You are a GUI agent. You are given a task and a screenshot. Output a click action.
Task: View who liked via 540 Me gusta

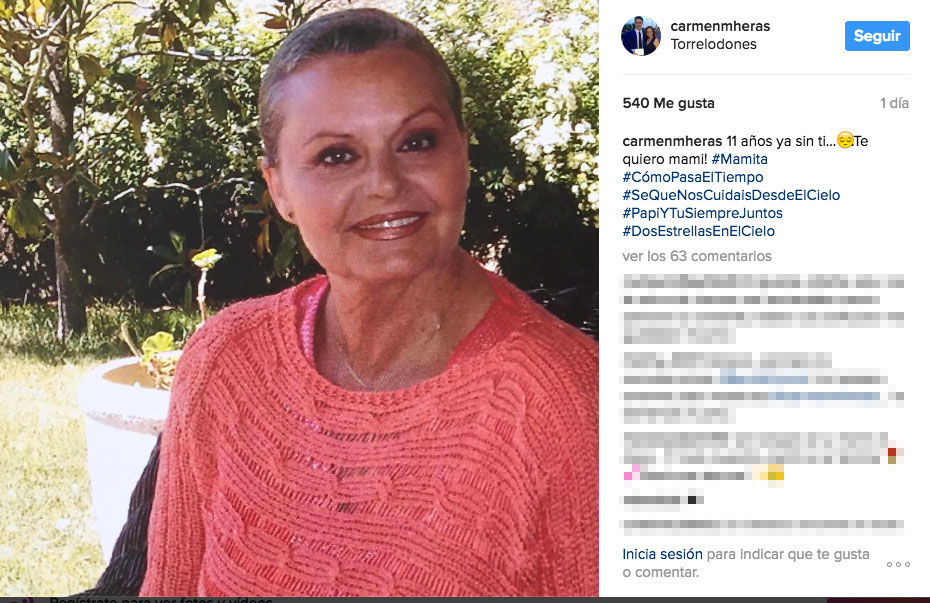pos(668,103)
